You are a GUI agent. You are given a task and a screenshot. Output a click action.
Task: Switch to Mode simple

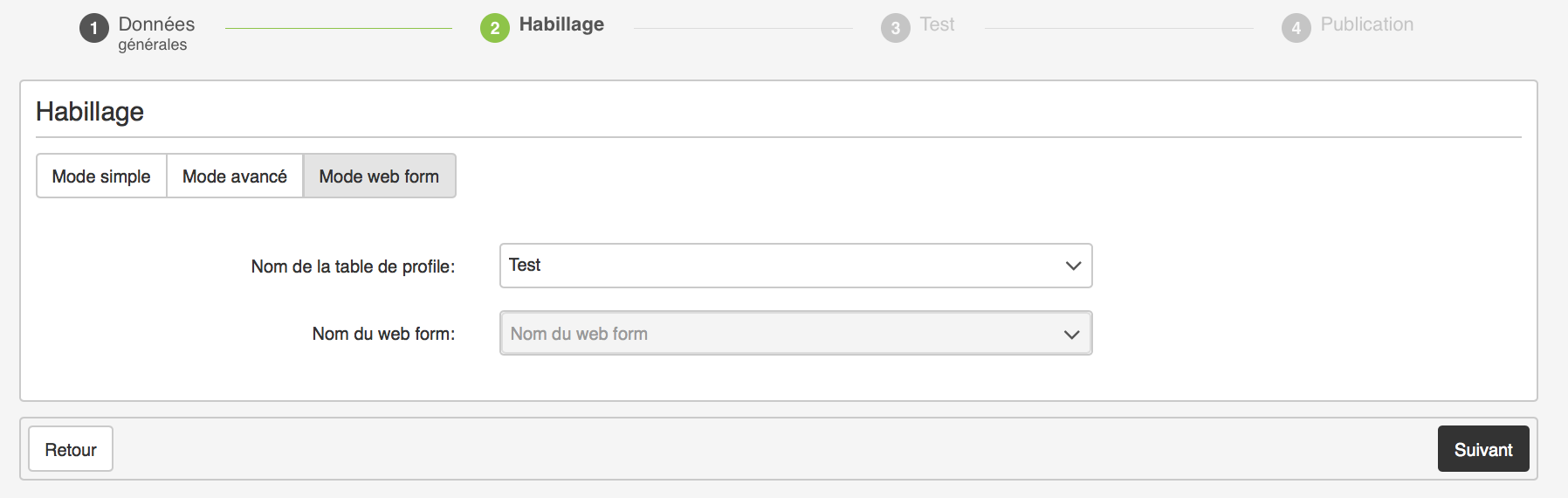(101, 176)
